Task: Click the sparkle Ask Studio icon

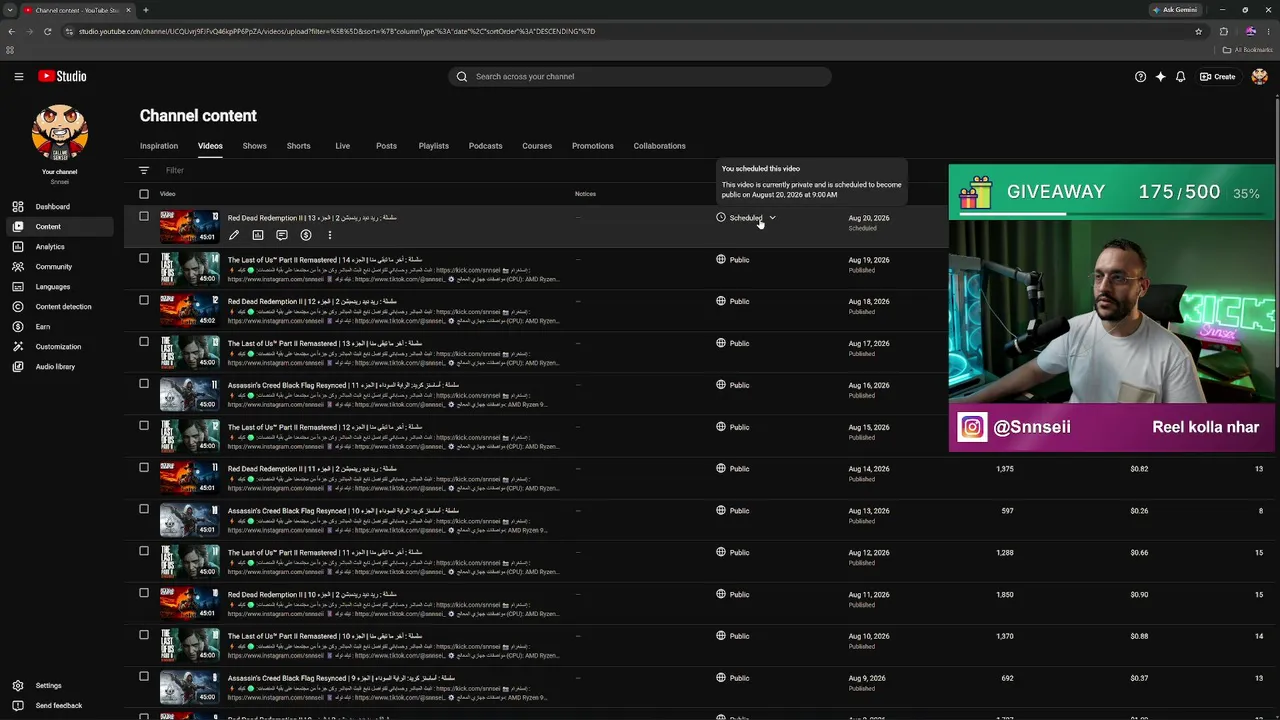Action: (1160, 76)
